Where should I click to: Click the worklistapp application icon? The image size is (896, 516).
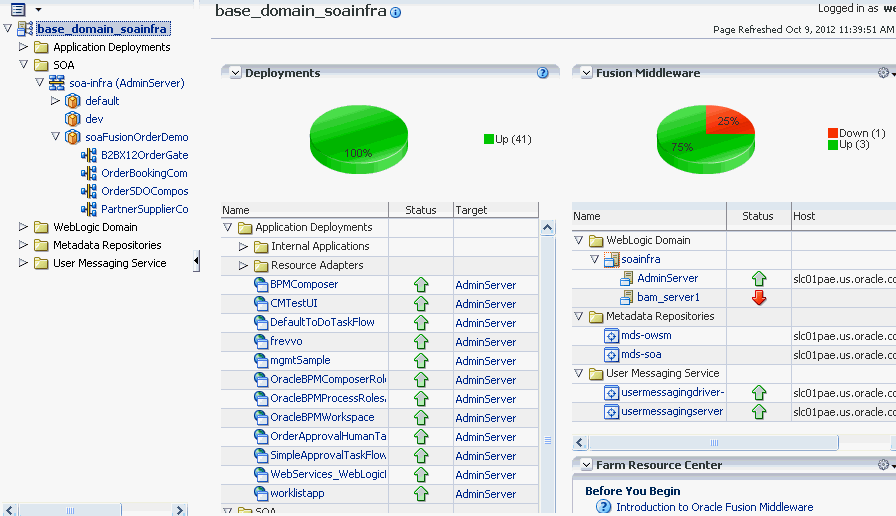coord(261,493)
